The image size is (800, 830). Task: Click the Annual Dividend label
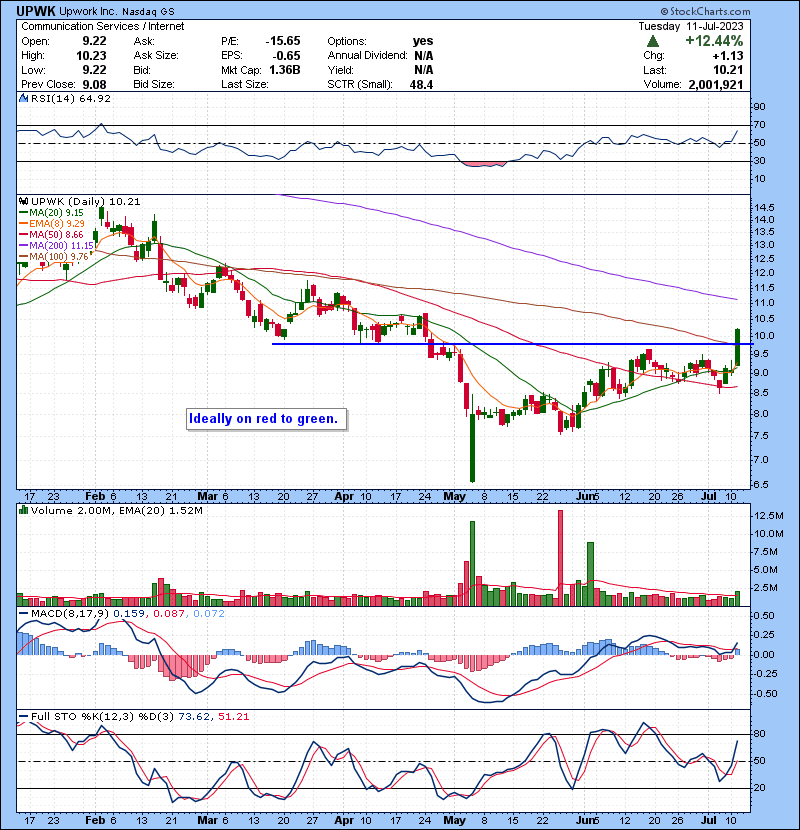tap(367, 56)
